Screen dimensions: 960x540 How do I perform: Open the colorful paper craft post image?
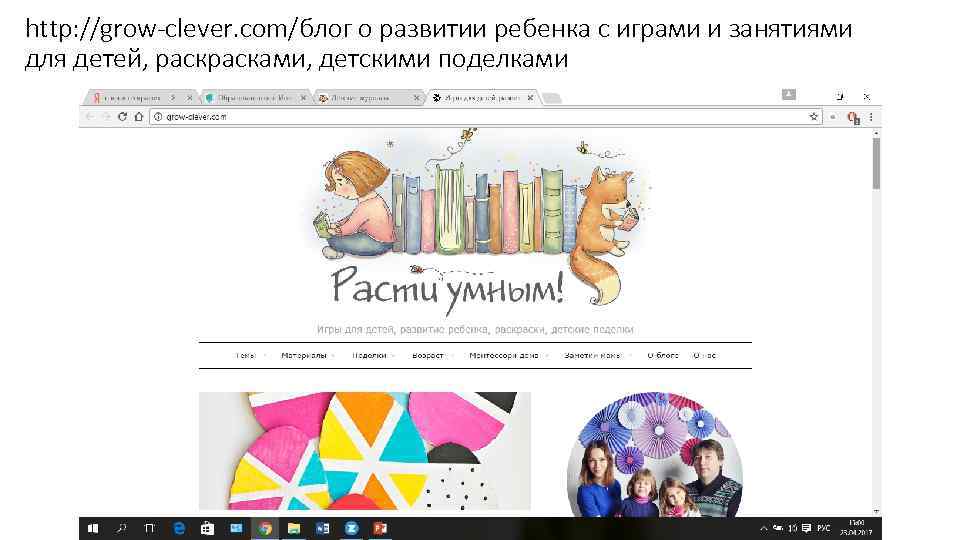365,451
